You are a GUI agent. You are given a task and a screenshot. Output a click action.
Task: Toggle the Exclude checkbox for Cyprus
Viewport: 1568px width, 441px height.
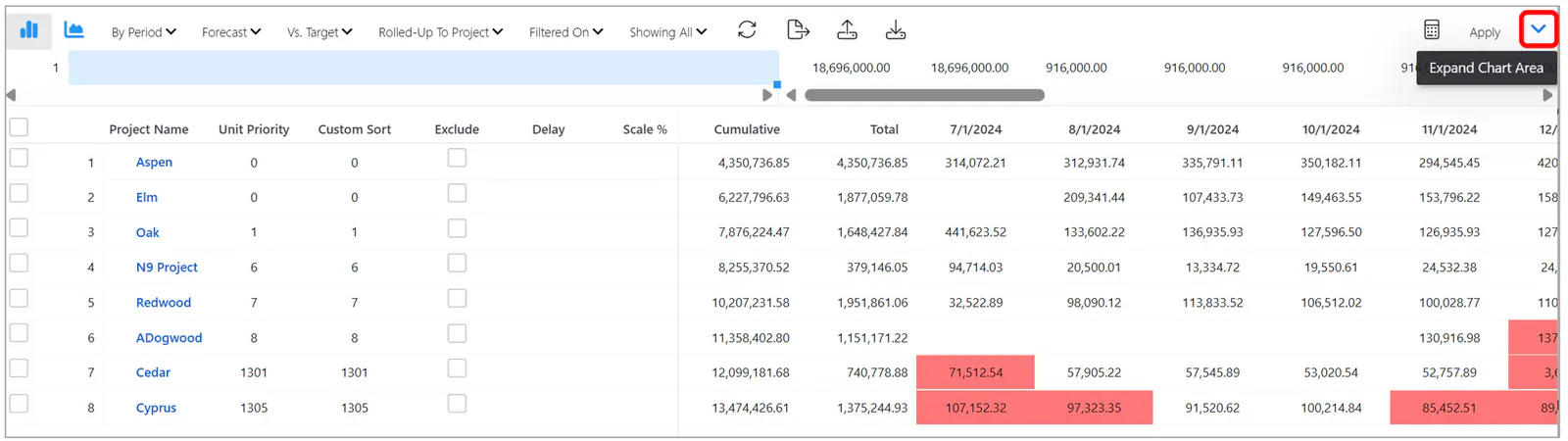pyautogui.click(x=457, y=404)
